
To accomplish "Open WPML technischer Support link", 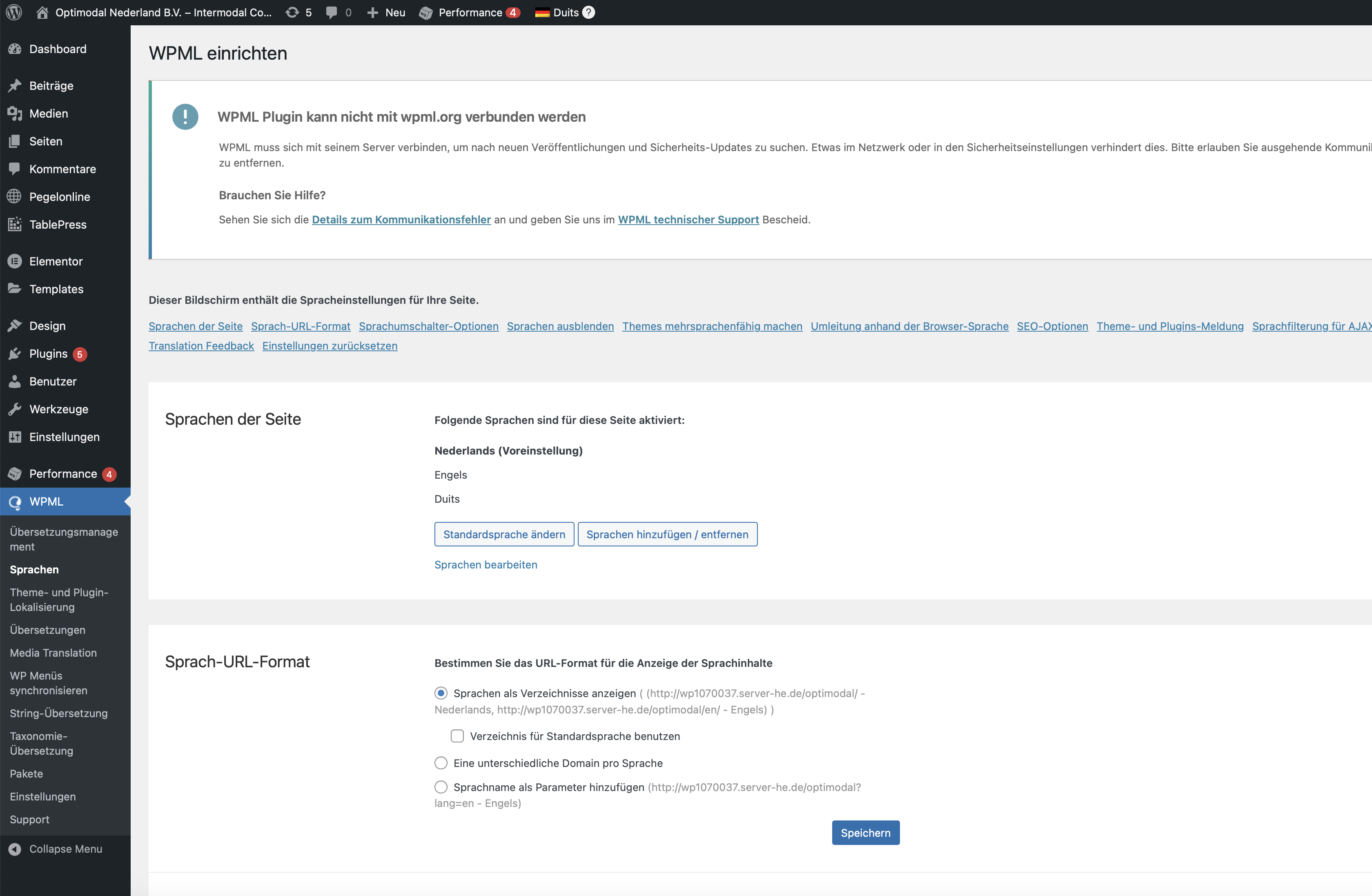I will (688, 219).
